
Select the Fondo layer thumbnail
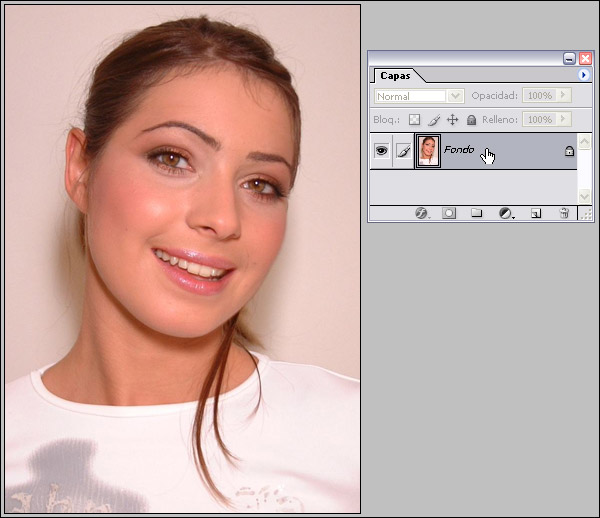[428, 151]
